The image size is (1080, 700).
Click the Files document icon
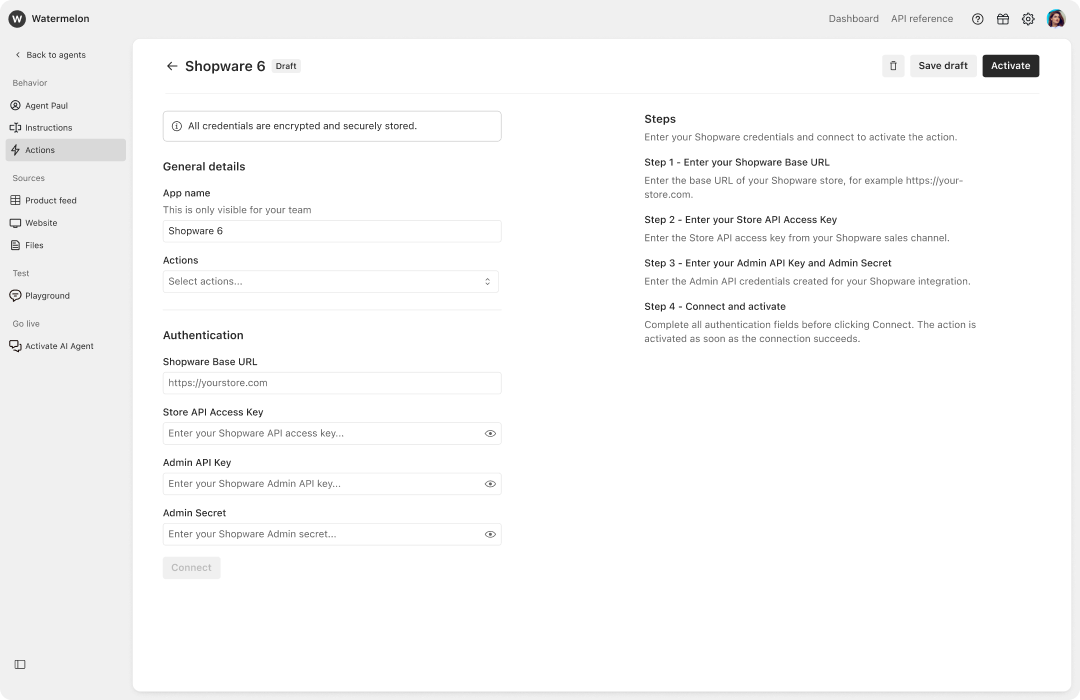tap(16, 245)
